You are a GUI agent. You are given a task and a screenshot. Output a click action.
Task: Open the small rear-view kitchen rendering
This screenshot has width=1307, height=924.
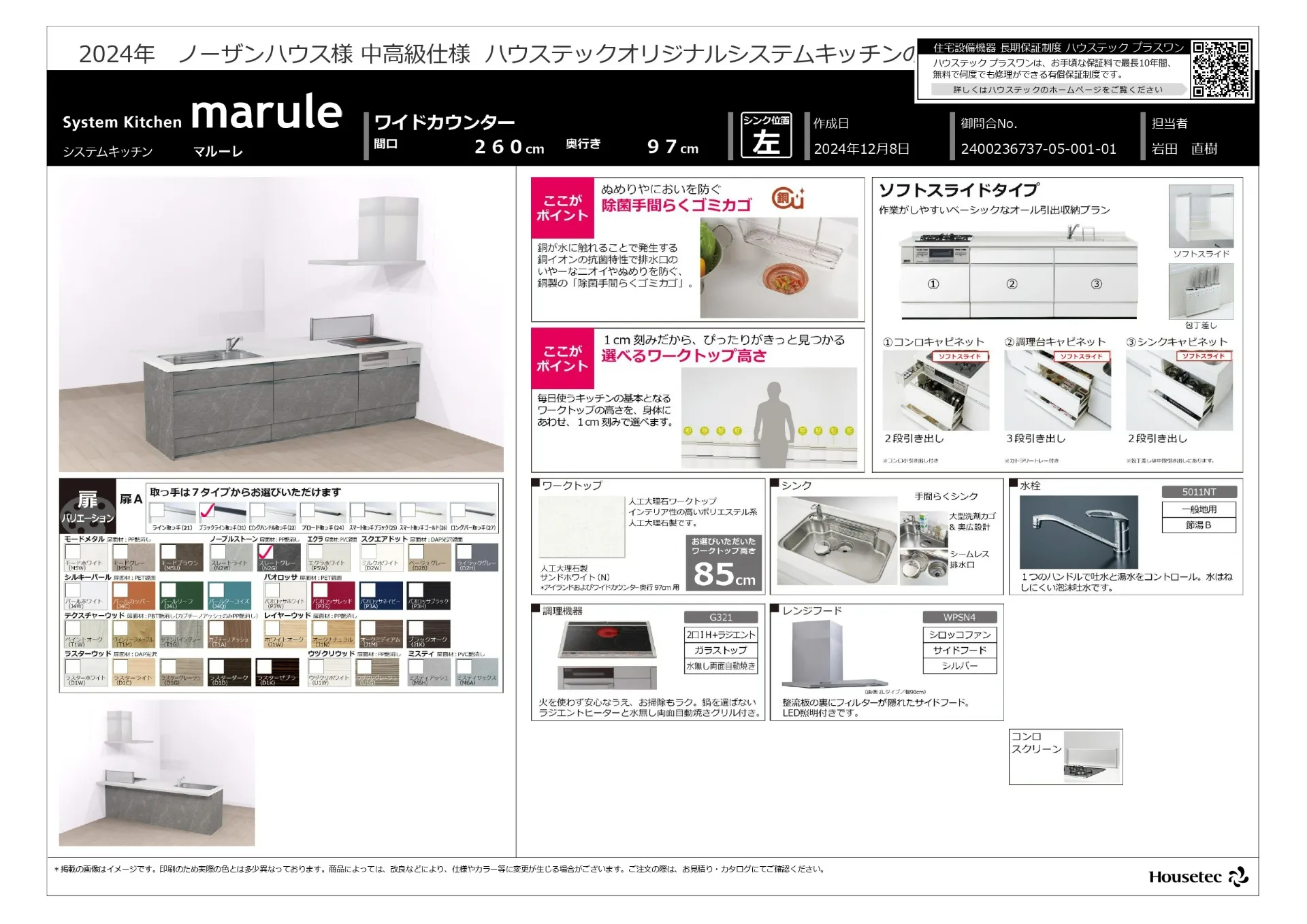point(157,773)
